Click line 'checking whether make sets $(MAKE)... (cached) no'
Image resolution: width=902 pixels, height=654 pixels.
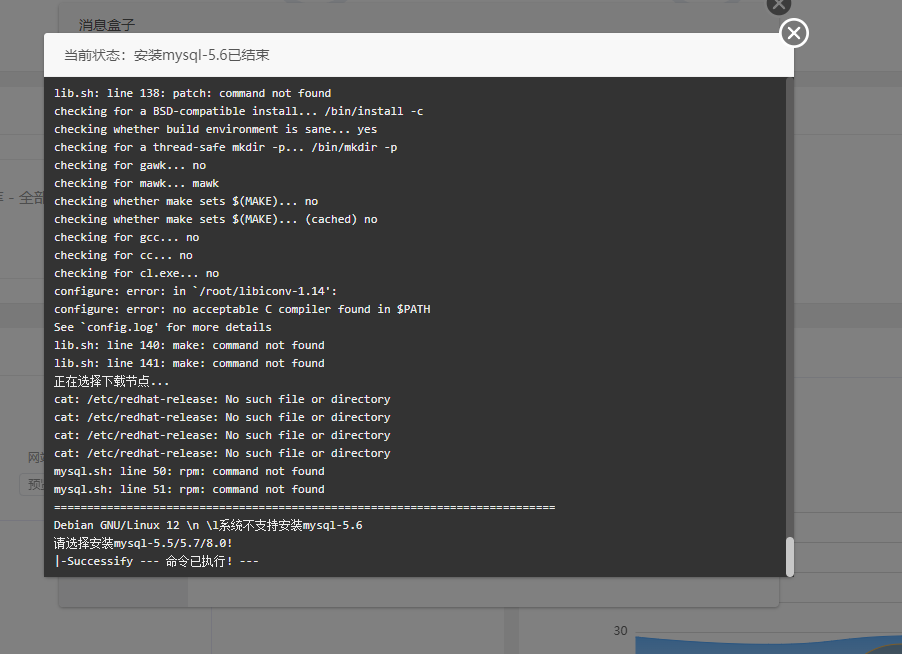click(x=215, y=219)
